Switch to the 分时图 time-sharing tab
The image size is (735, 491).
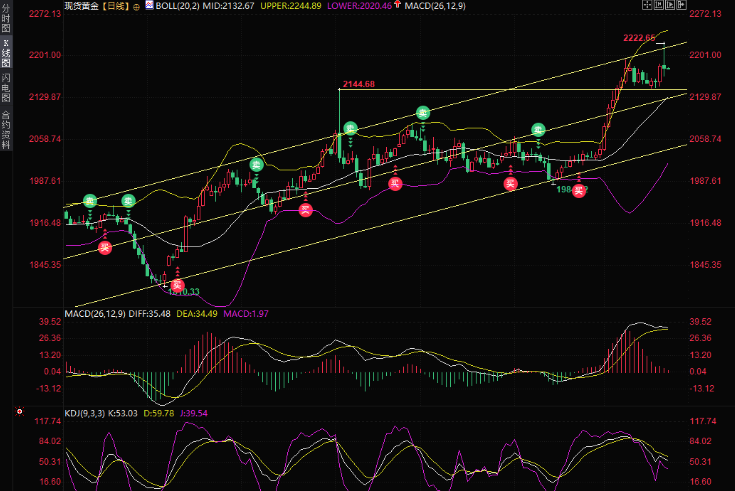click(6, 18)
